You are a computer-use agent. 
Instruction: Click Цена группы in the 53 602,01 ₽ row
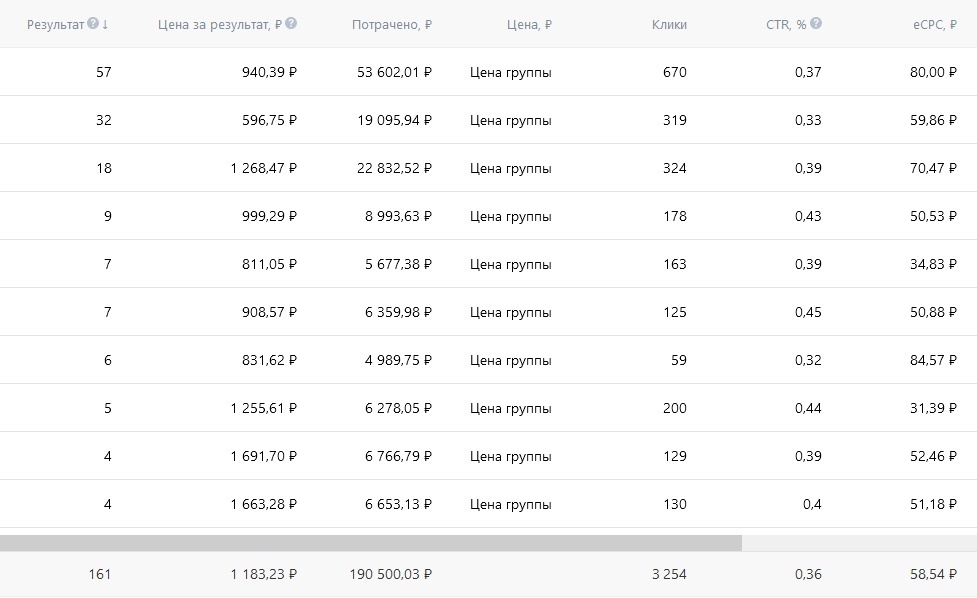(x=510, y=72)
